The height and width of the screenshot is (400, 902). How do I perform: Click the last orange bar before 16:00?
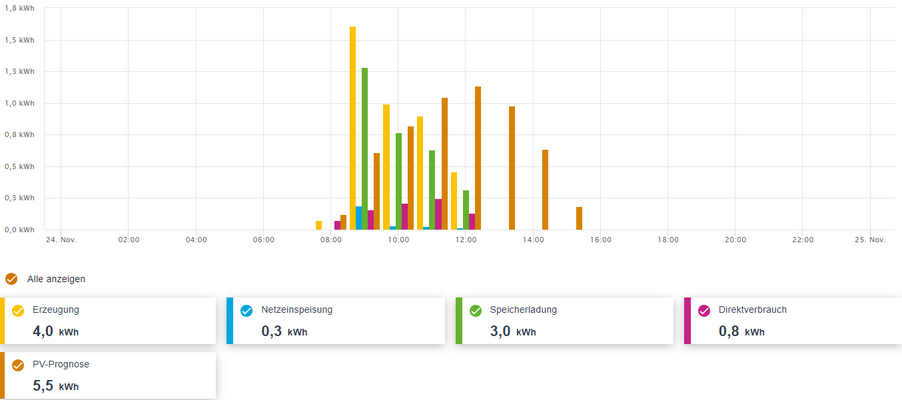click(579, 218)
